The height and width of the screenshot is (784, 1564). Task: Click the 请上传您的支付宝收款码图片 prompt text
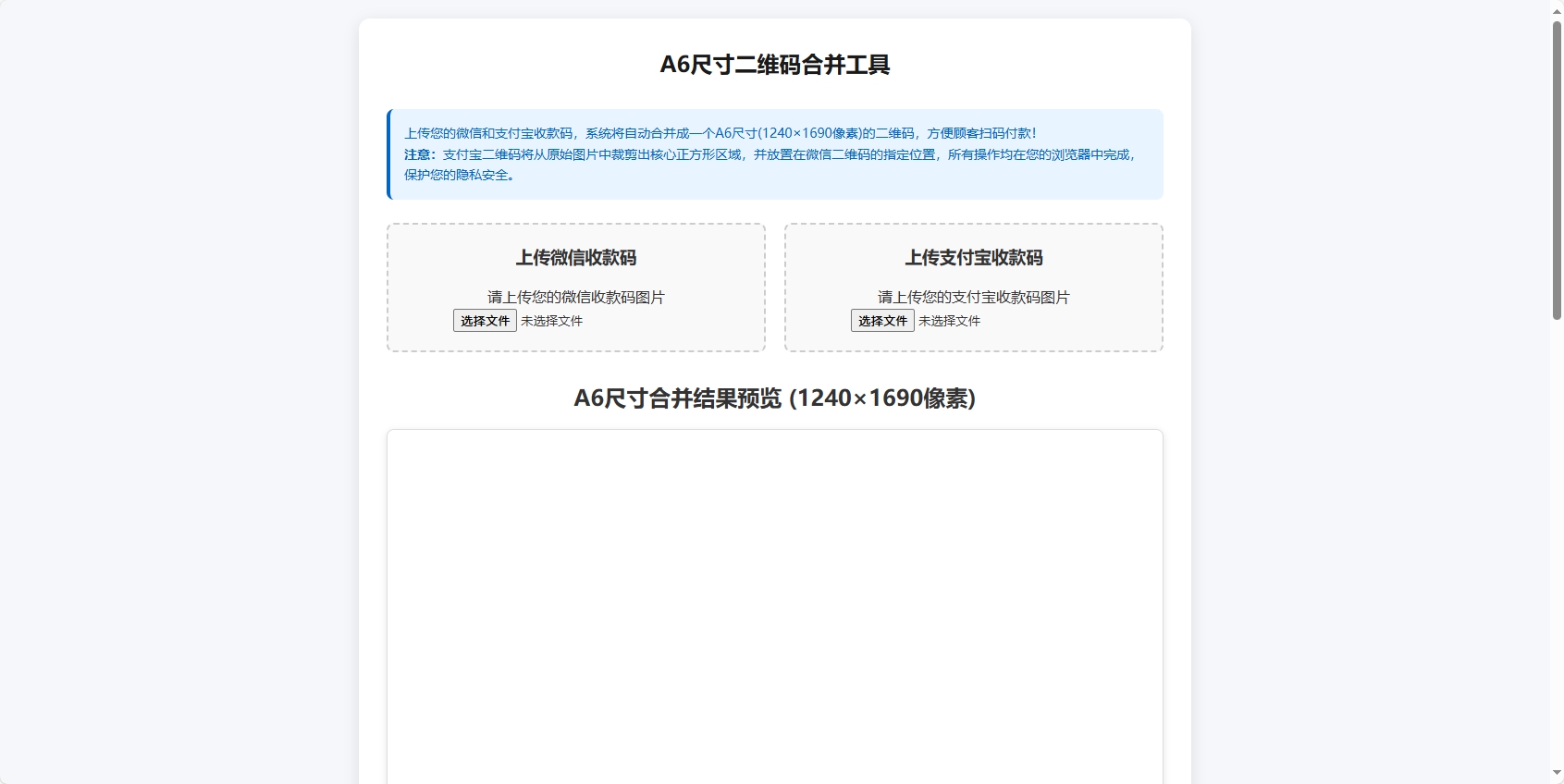(973, 297)
